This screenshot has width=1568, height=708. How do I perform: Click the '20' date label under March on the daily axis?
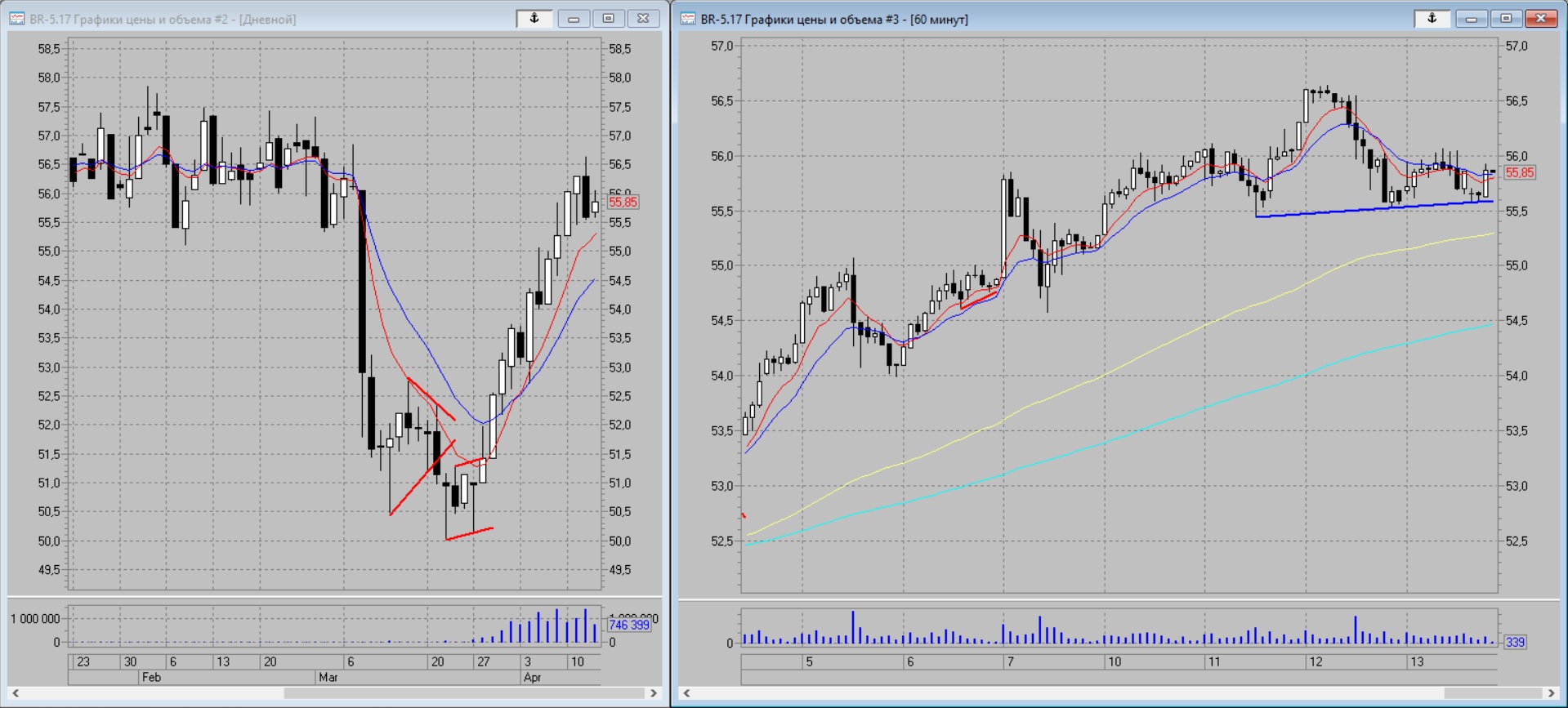[x=438, y=661]
